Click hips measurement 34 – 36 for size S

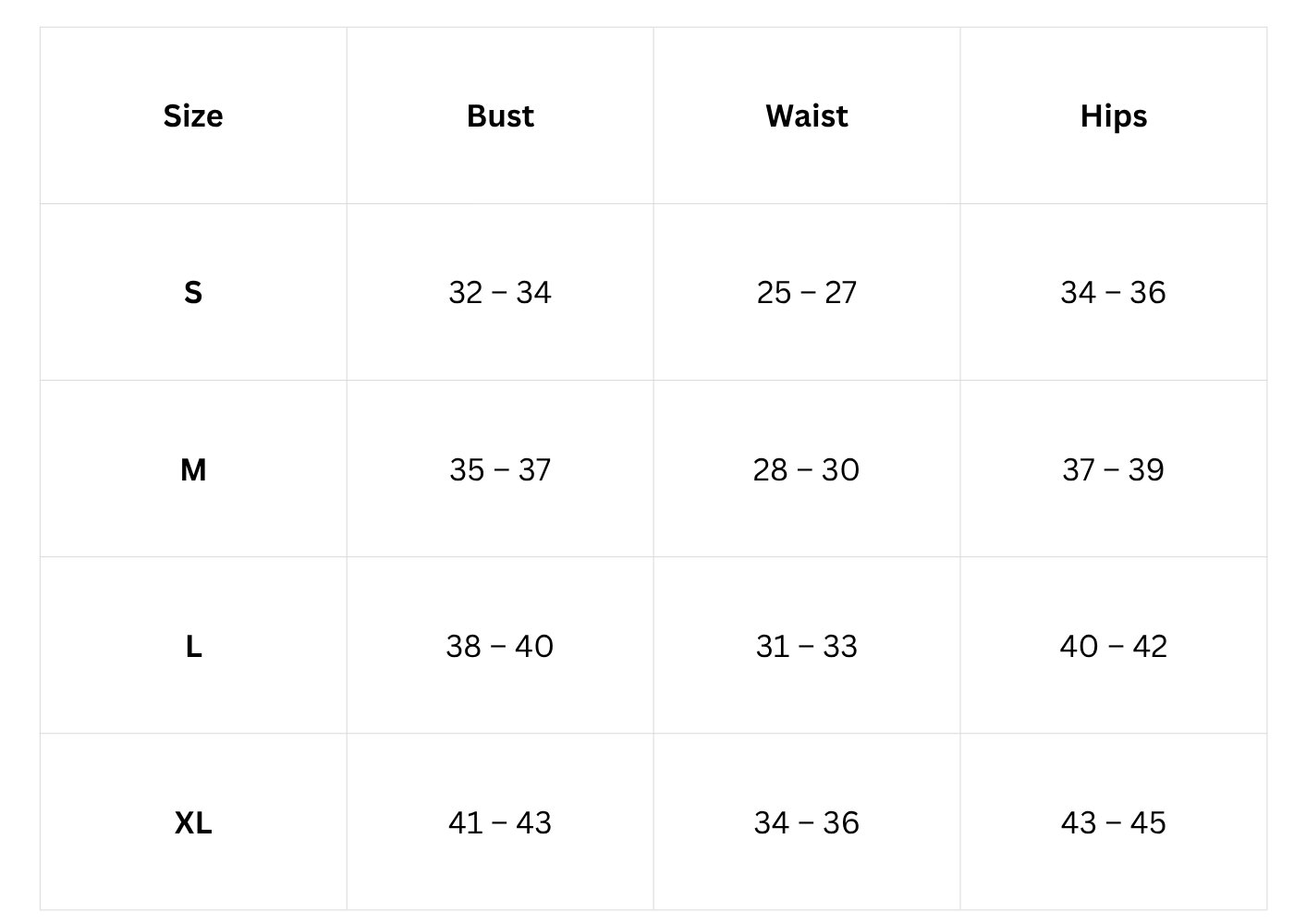1114,293
